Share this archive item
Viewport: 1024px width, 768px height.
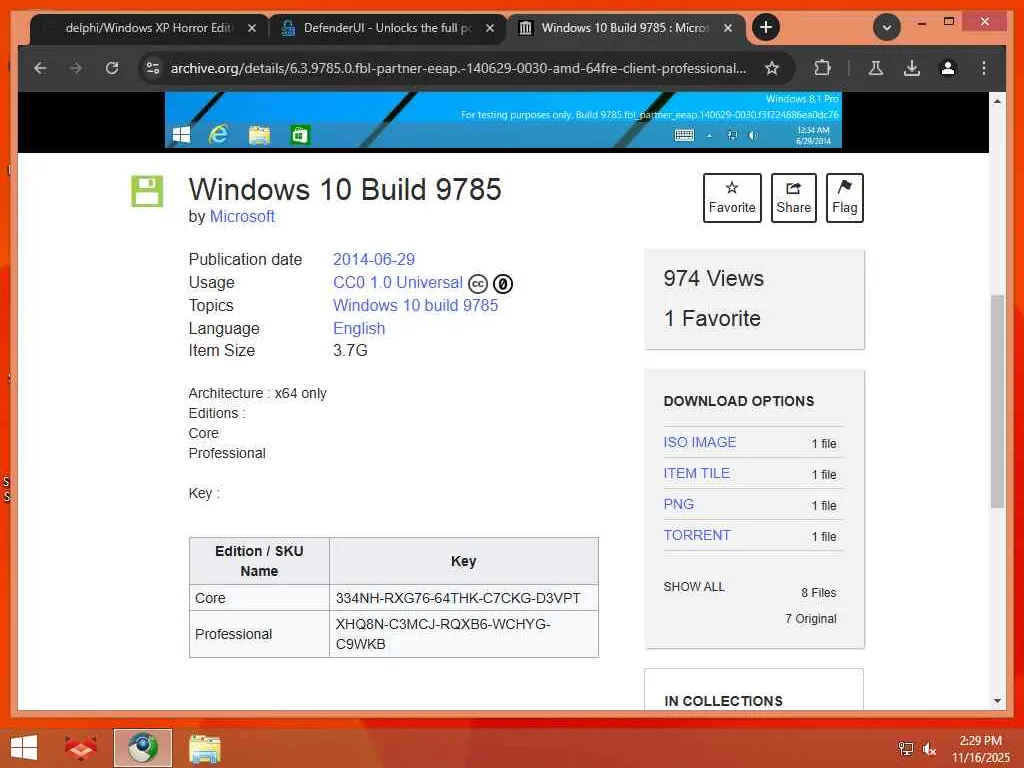[x=793, y=198]
